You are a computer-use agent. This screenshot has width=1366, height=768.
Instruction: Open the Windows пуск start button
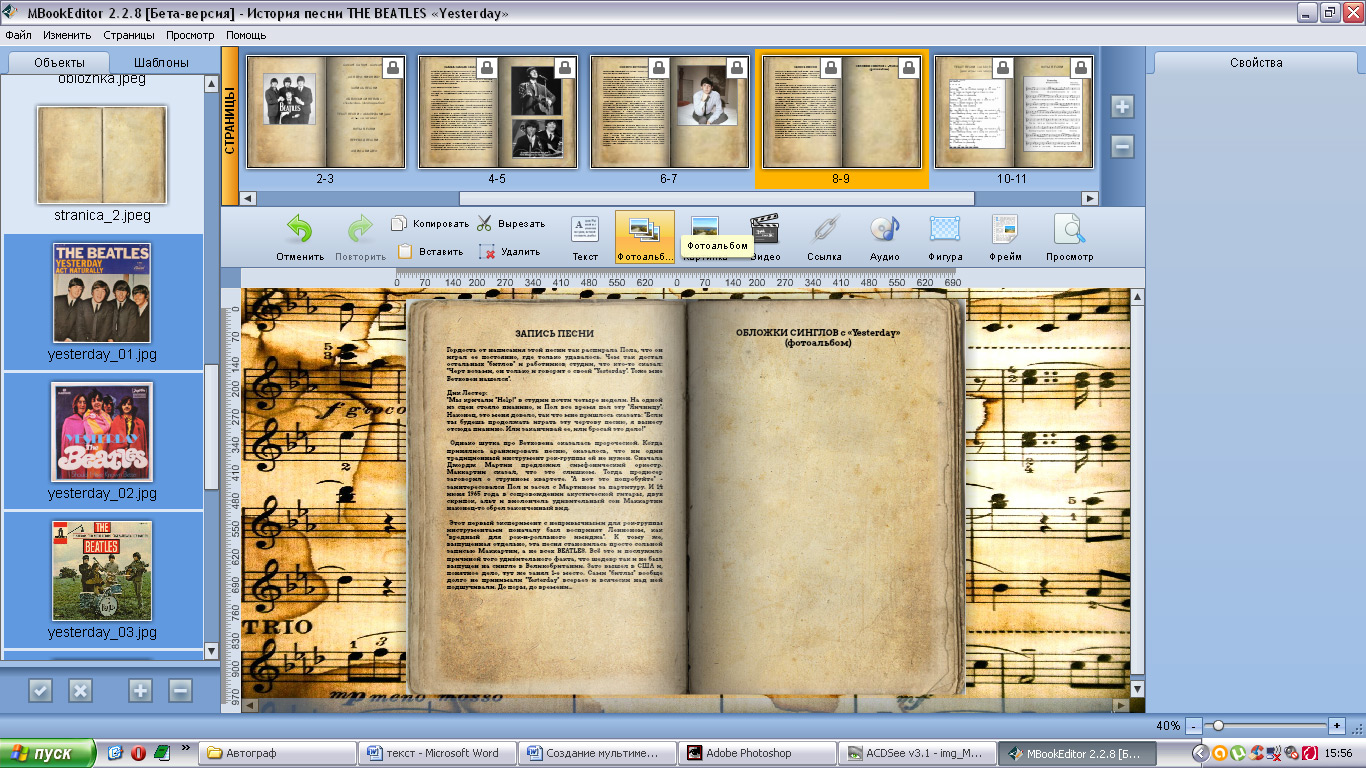(x=48, y=753)
